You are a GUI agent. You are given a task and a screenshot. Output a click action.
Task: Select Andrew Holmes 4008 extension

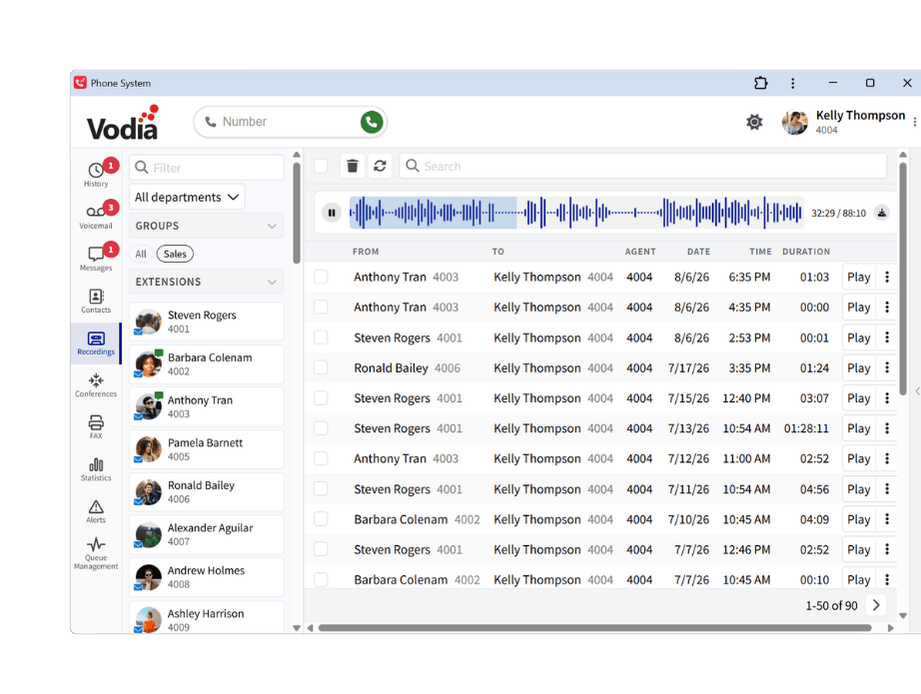click(206, 577)
